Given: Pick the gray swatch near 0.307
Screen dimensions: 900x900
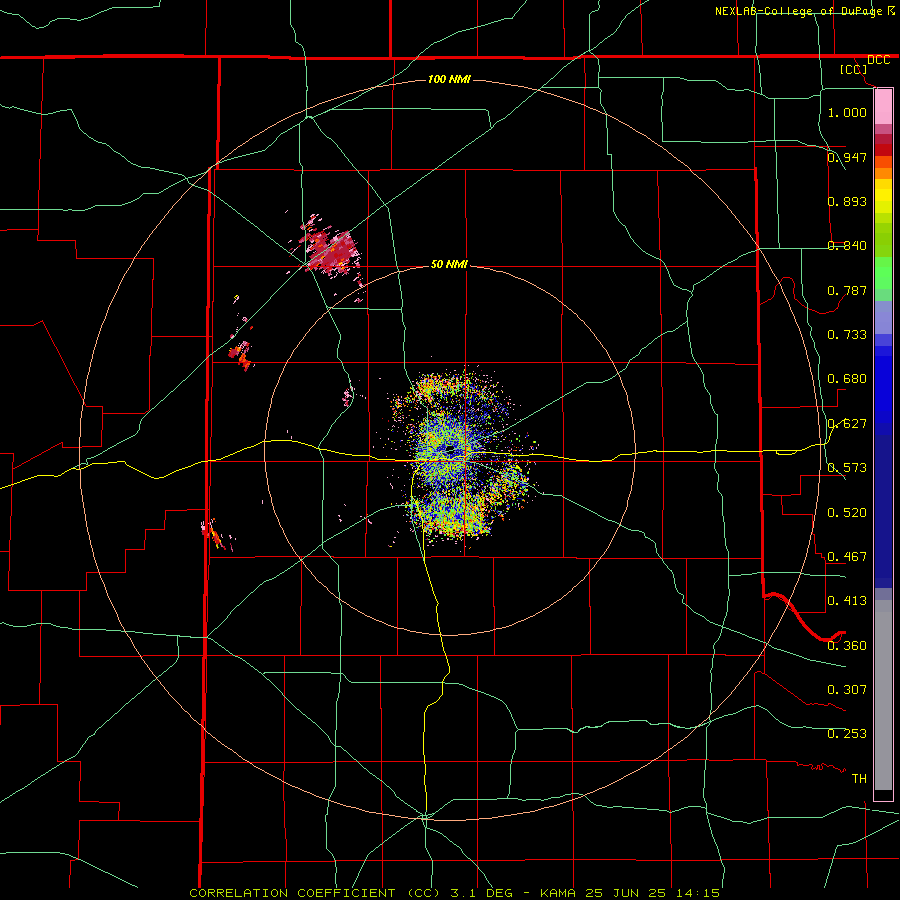Looking at the screenshot, I should pos(883,695).
